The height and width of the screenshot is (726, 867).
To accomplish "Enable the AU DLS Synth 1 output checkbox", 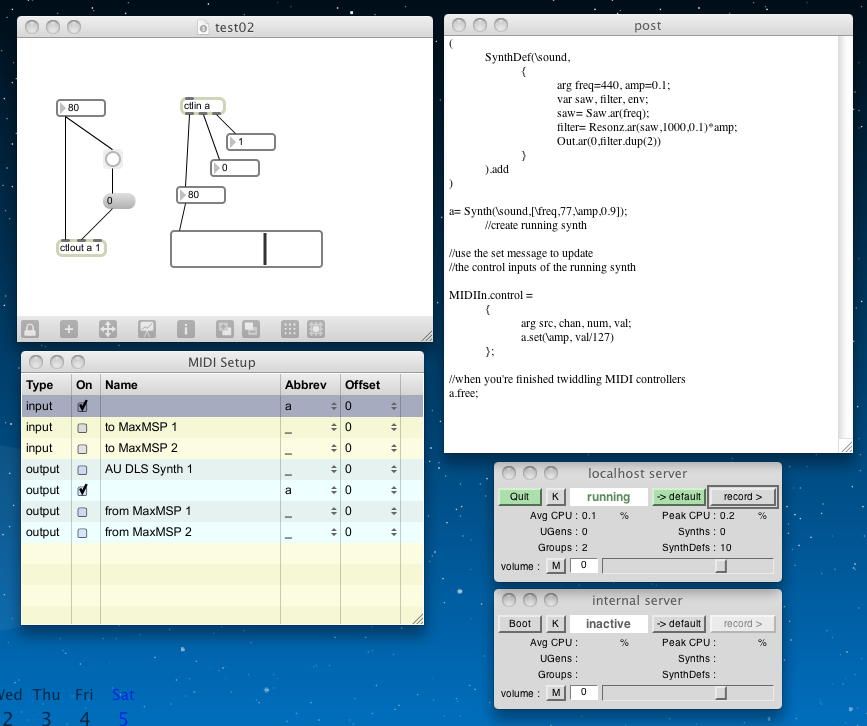I will 83,469.
